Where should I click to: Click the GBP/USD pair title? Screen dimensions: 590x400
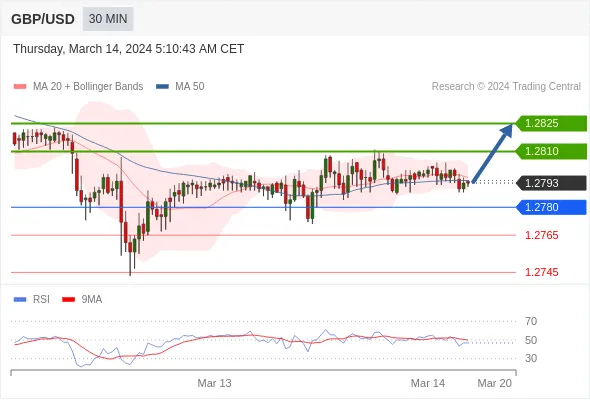point(43,19)
